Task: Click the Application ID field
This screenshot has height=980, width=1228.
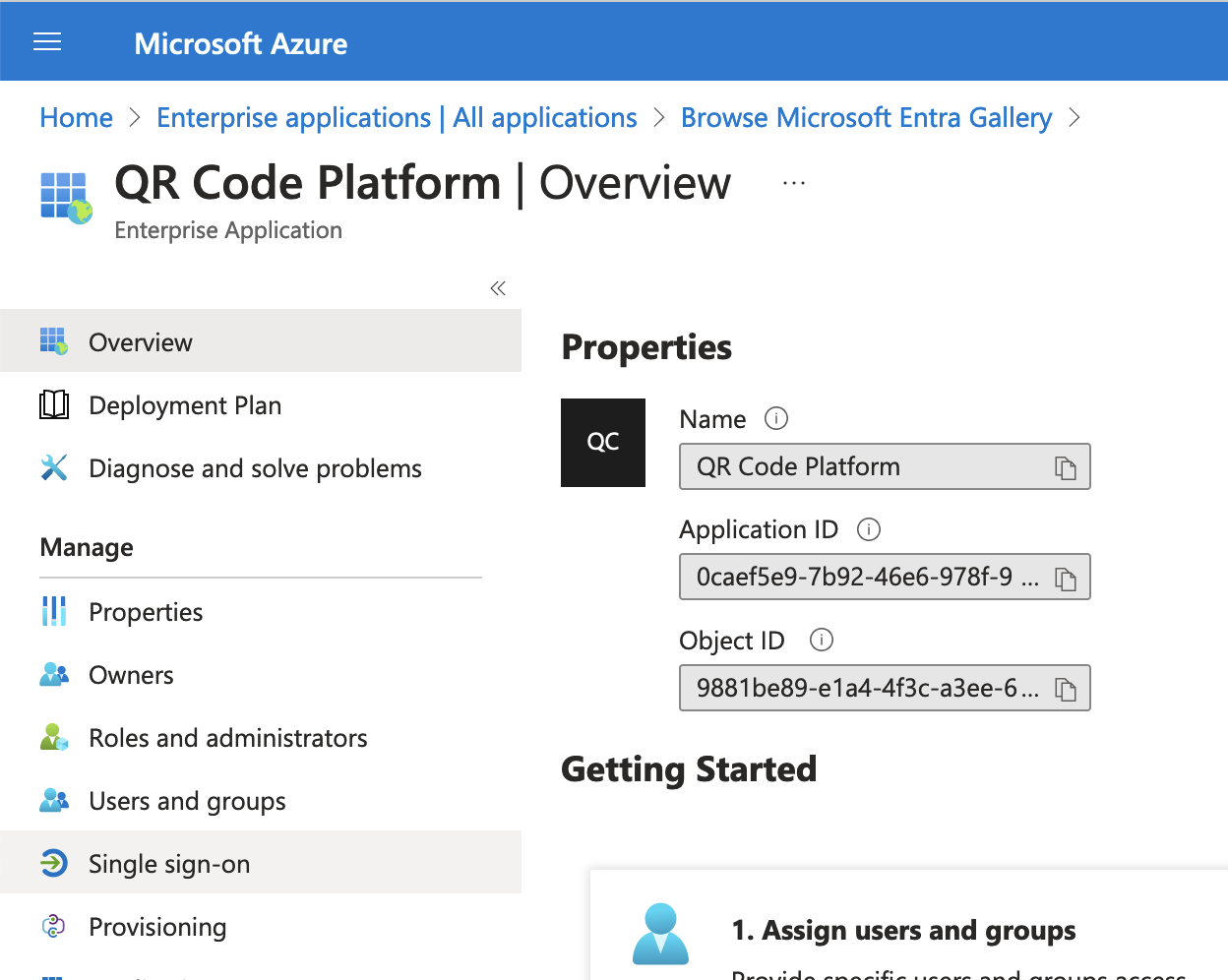Action: (x=885, y=577)
